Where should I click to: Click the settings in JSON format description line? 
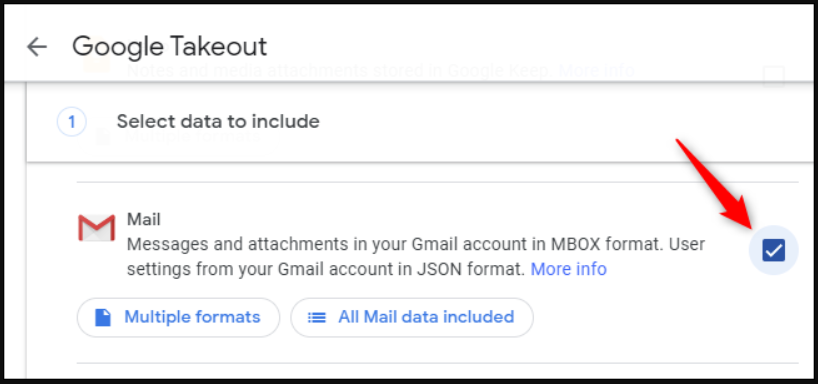326,269
